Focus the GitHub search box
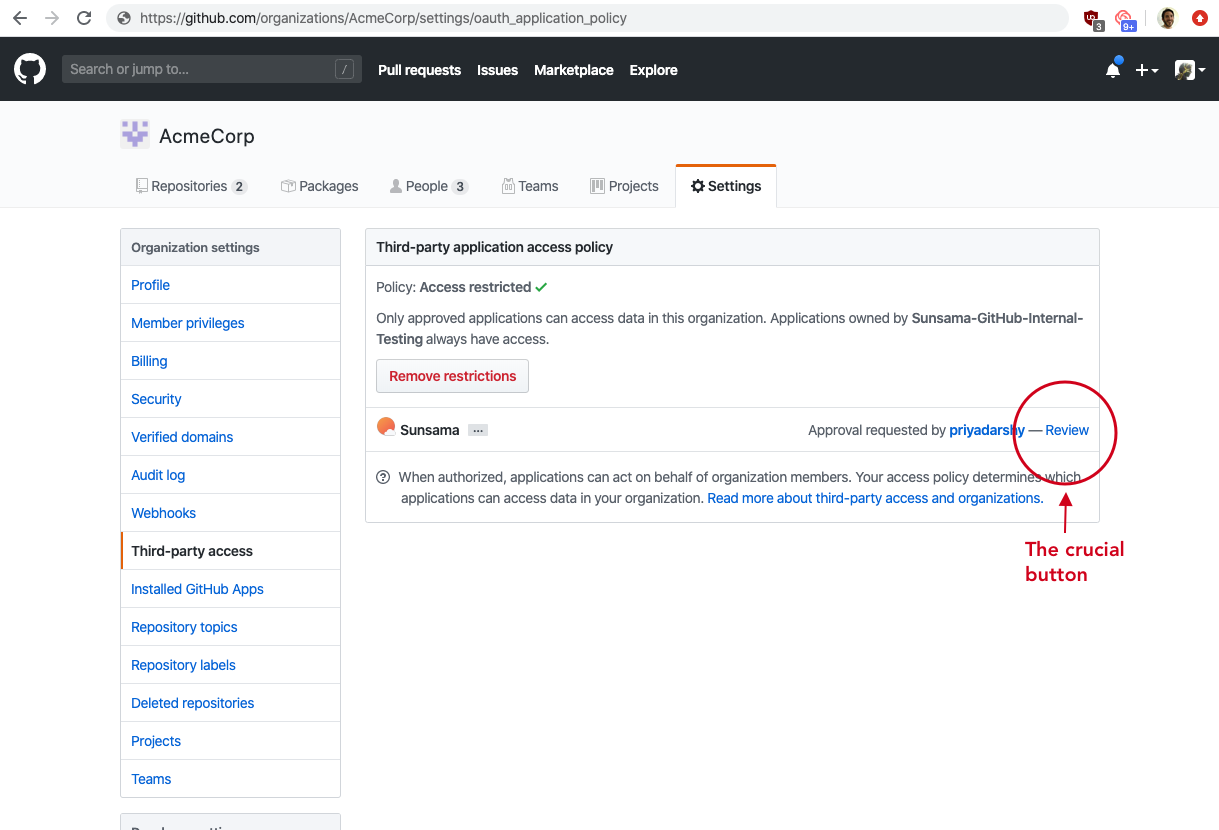Screen dimensions: 1219x830 pyautogui.click(x=212, y=69)
